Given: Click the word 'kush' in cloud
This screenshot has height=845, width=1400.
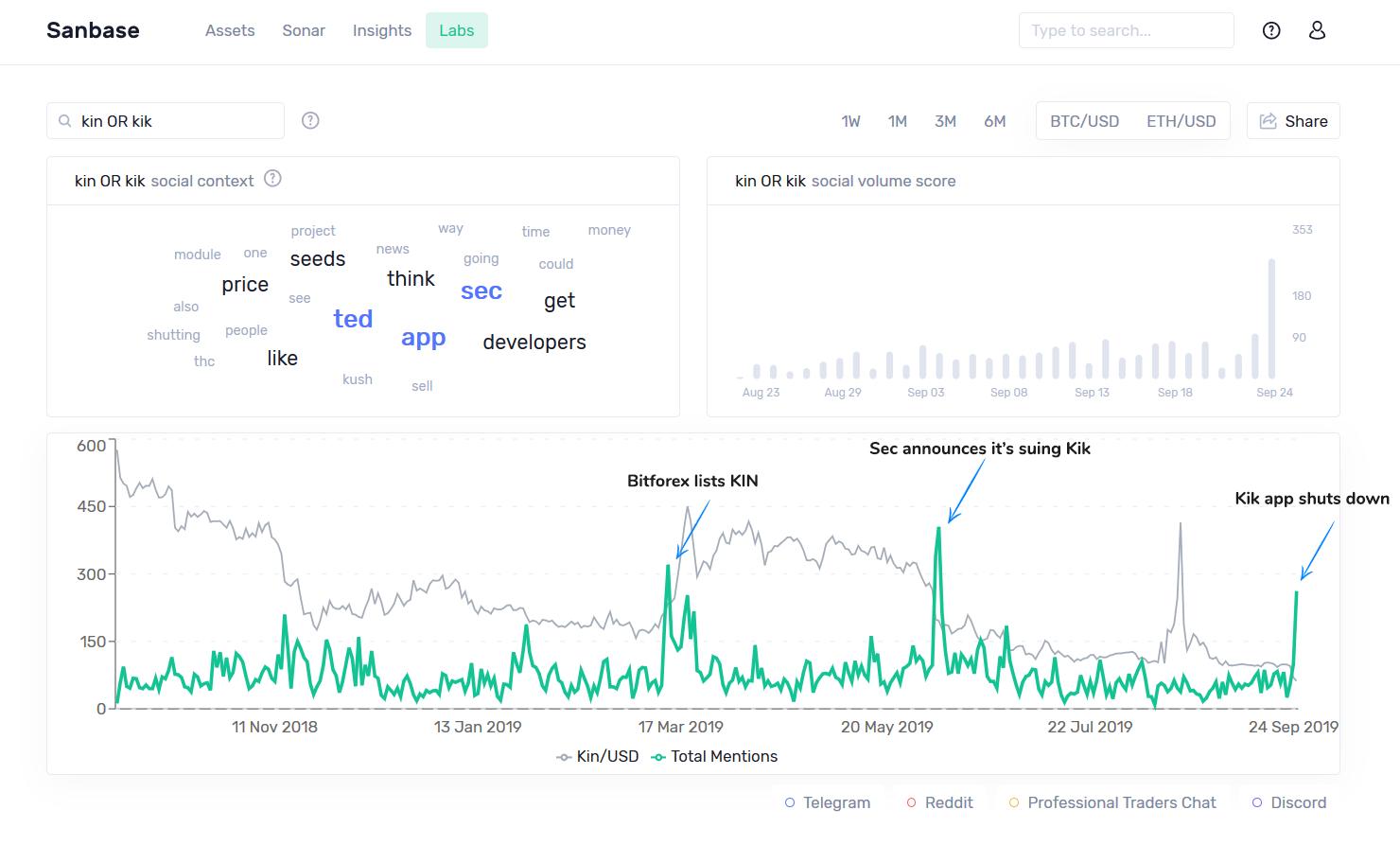Looking at the screenshot, I should 358,379.
